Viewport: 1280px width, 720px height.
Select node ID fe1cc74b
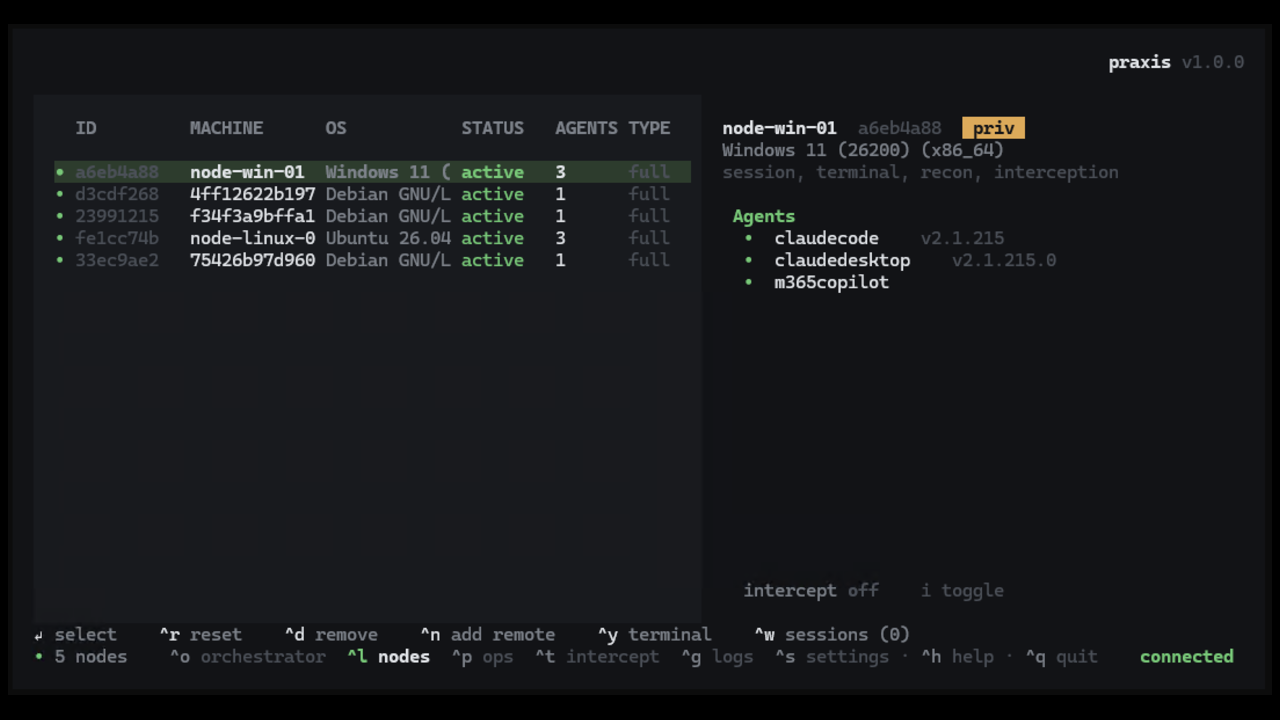point(117,238)
